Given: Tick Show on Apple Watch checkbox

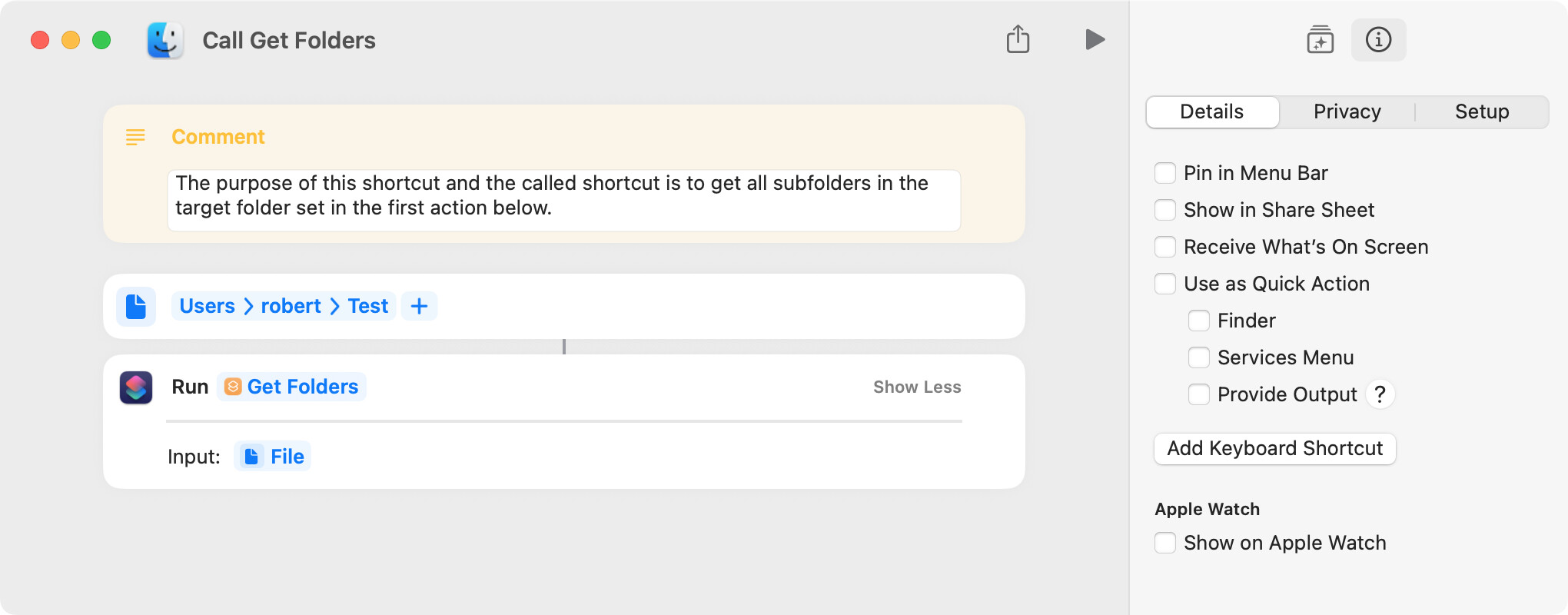Looking at the screenshot, I should (x=1165, y=543).
